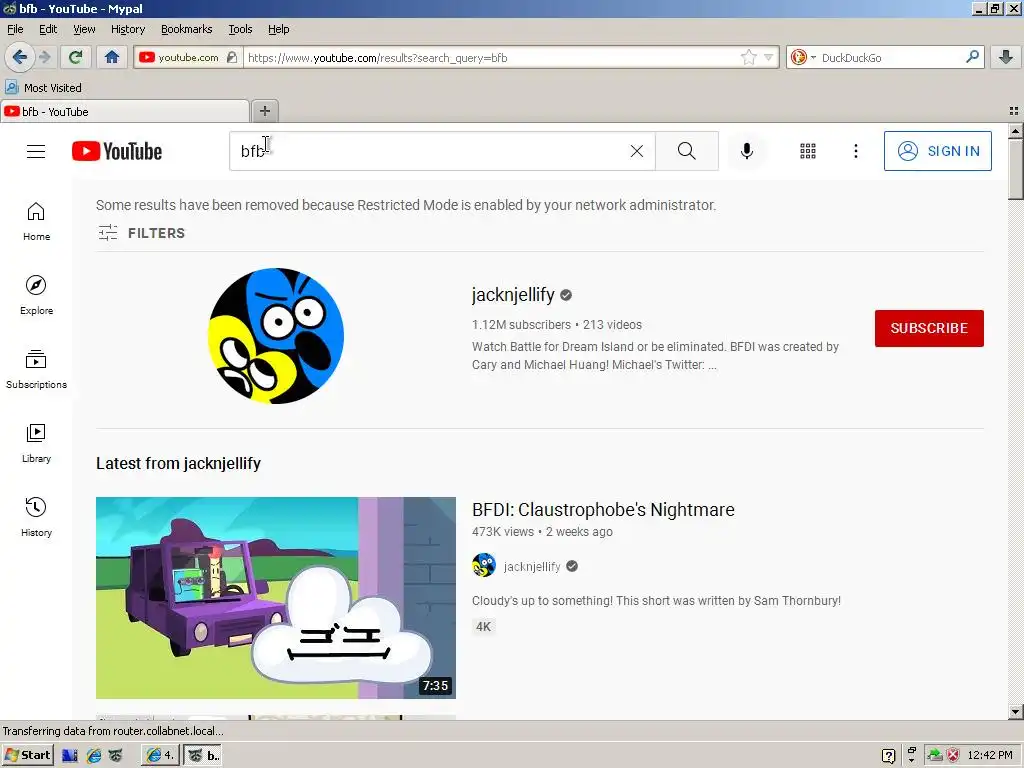
Task: Start voice search with microphone icon
Action: click(x=746, y=152)
